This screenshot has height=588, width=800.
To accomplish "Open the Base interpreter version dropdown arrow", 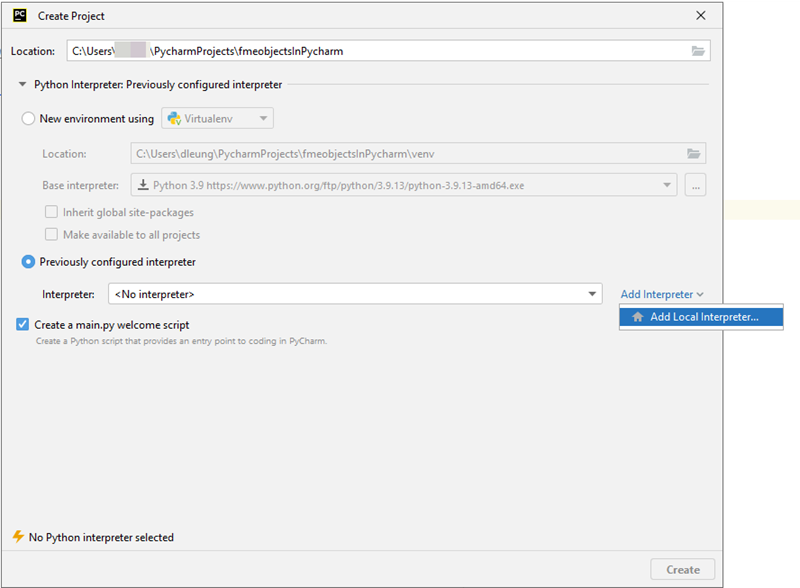I will click(667, 185).
